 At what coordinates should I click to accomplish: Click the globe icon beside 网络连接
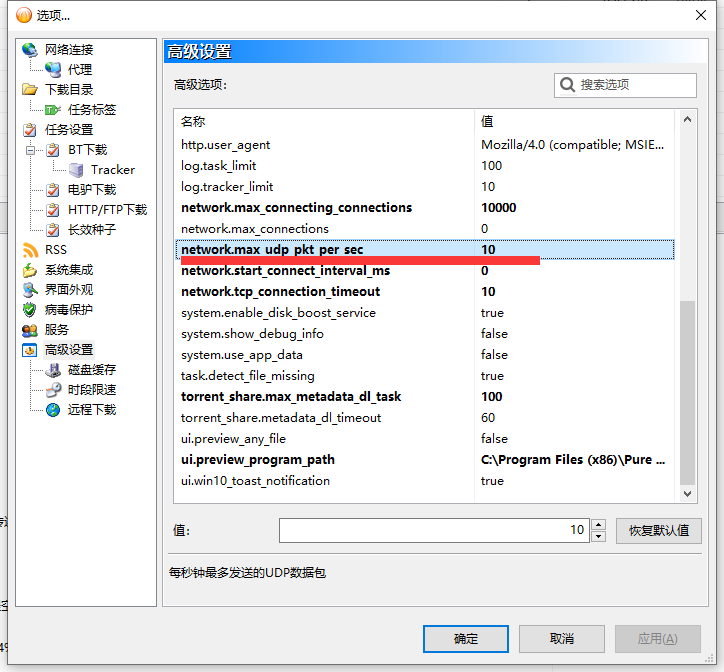coord(30,49)
